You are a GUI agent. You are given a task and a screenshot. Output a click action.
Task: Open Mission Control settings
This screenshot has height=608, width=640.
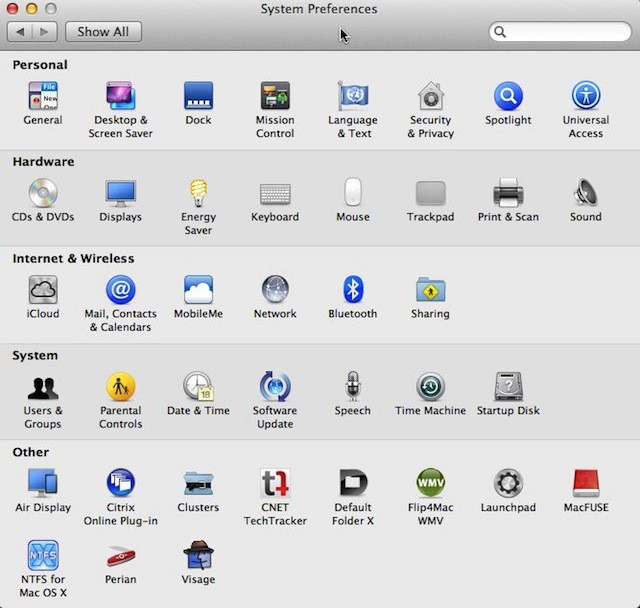275,97
